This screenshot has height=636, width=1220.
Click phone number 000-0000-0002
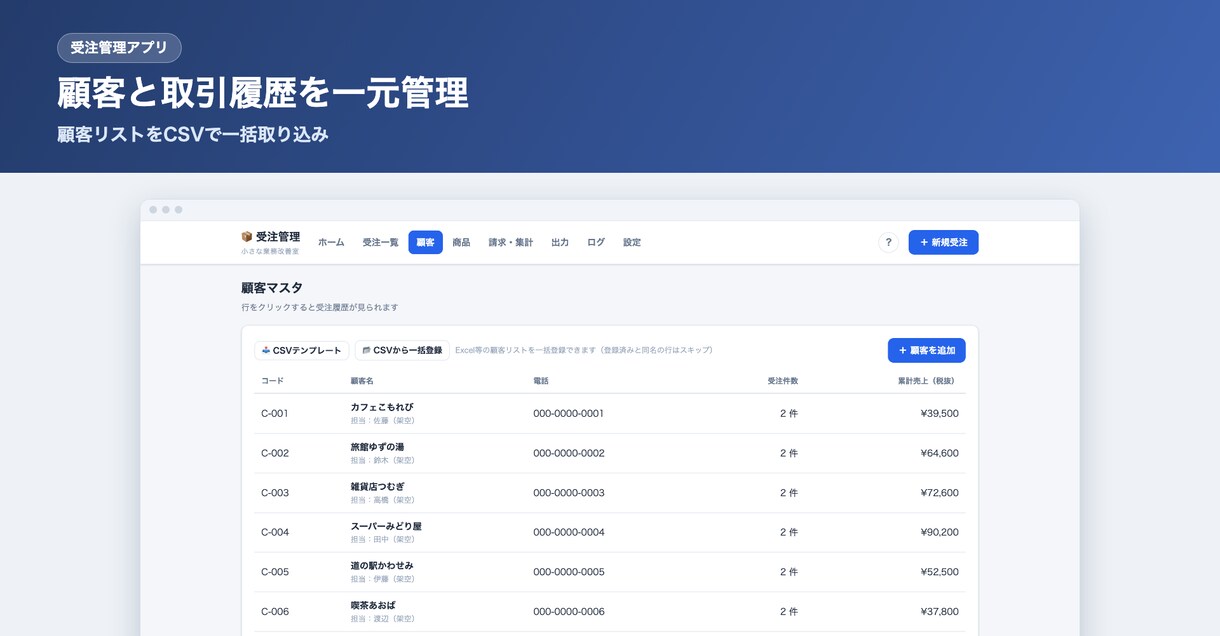(569, 453)
